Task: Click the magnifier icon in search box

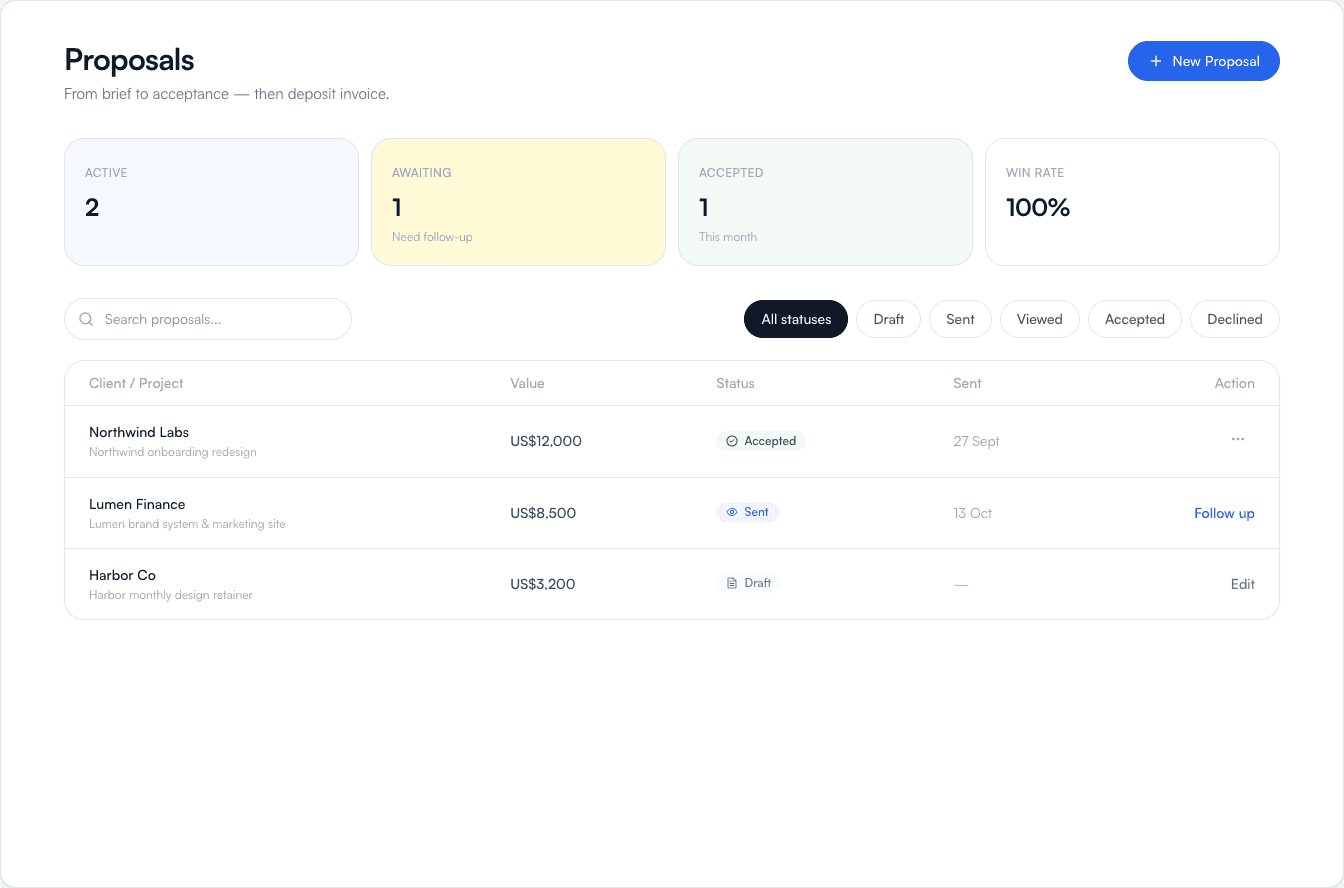Action: pos(86,319)
